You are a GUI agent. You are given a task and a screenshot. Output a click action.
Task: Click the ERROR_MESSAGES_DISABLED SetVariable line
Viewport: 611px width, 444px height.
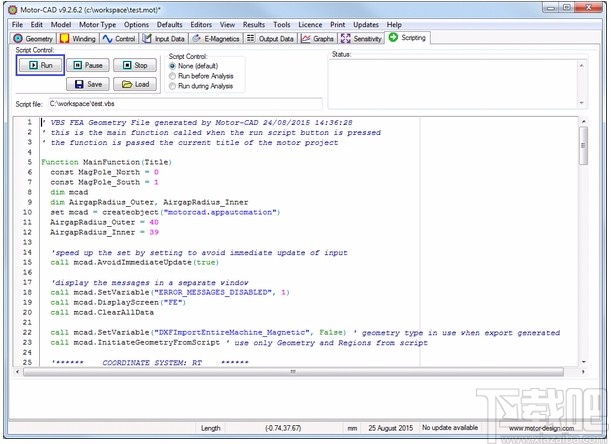(x=170, y=292)
